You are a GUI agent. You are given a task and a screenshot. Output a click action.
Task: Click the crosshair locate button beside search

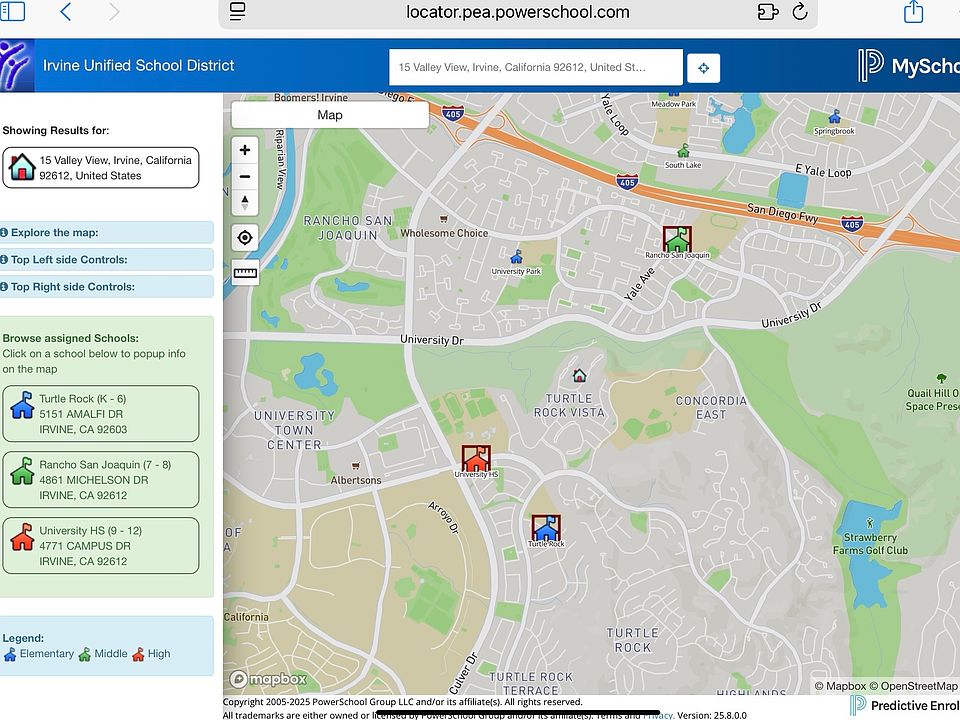tap(703, 68)
